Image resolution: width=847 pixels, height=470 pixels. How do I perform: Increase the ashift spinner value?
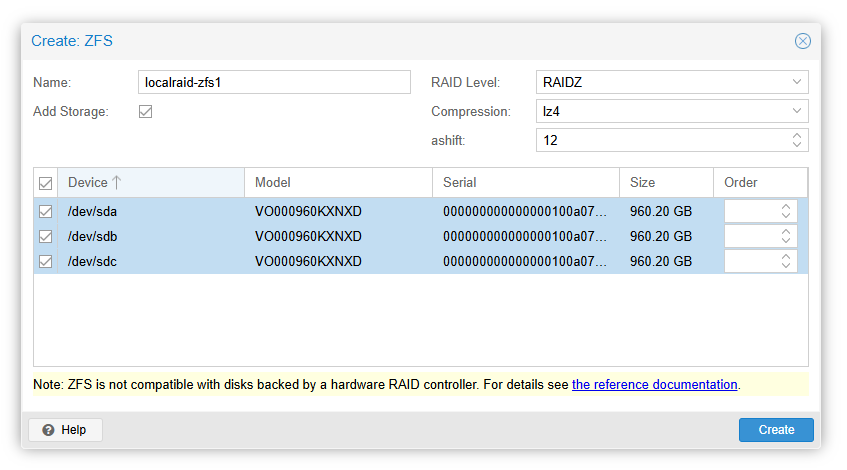tap(797, 136)
